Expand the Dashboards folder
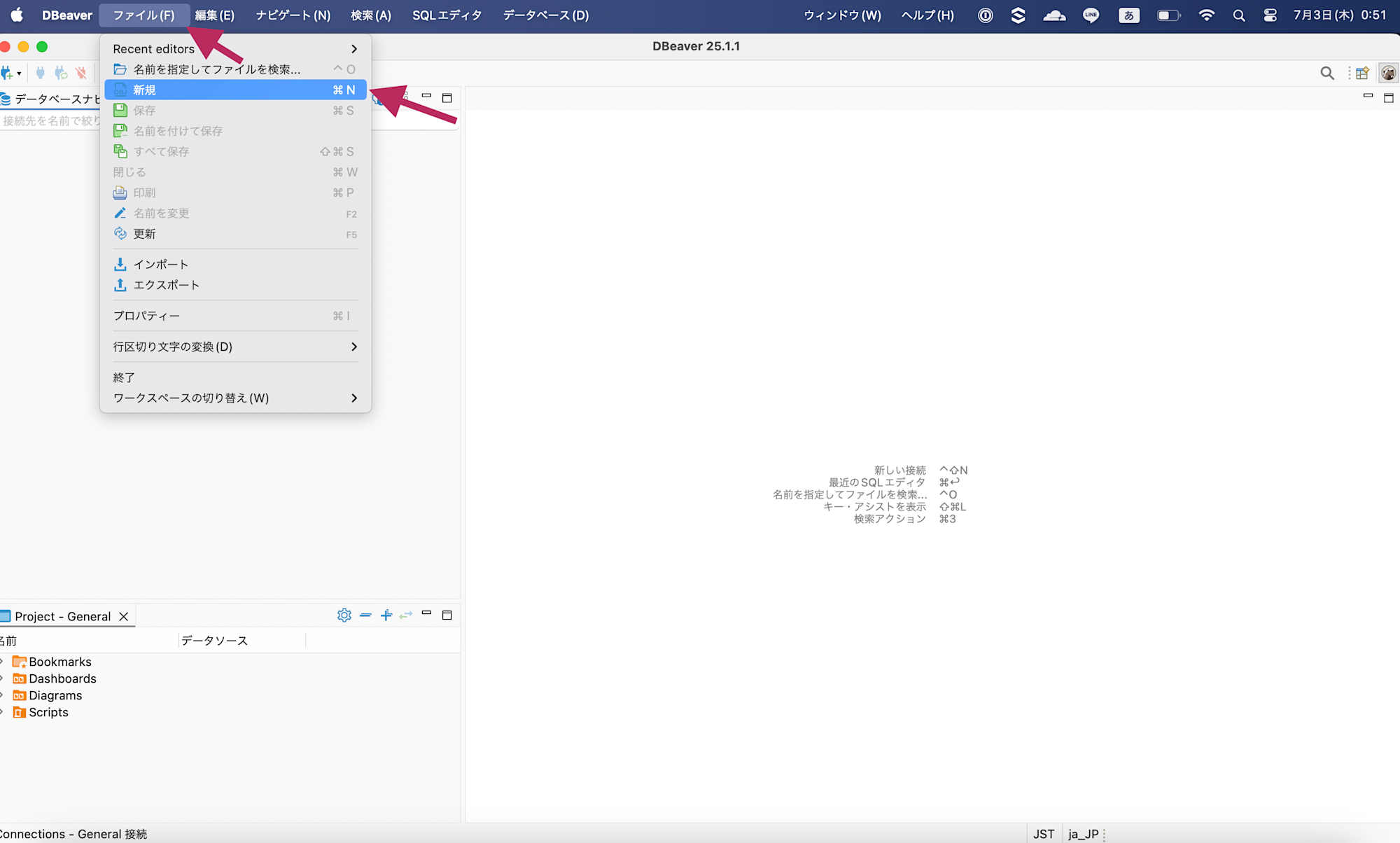The image size is (1400, 843). 2,678
